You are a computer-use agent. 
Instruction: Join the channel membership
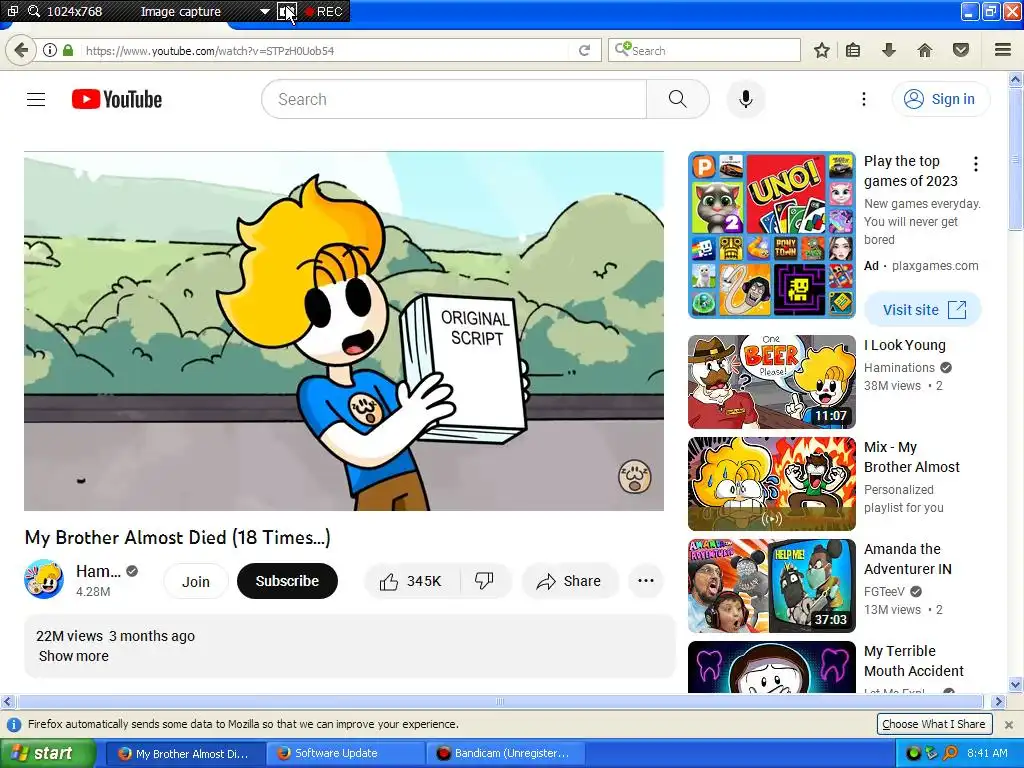point(196,581)
